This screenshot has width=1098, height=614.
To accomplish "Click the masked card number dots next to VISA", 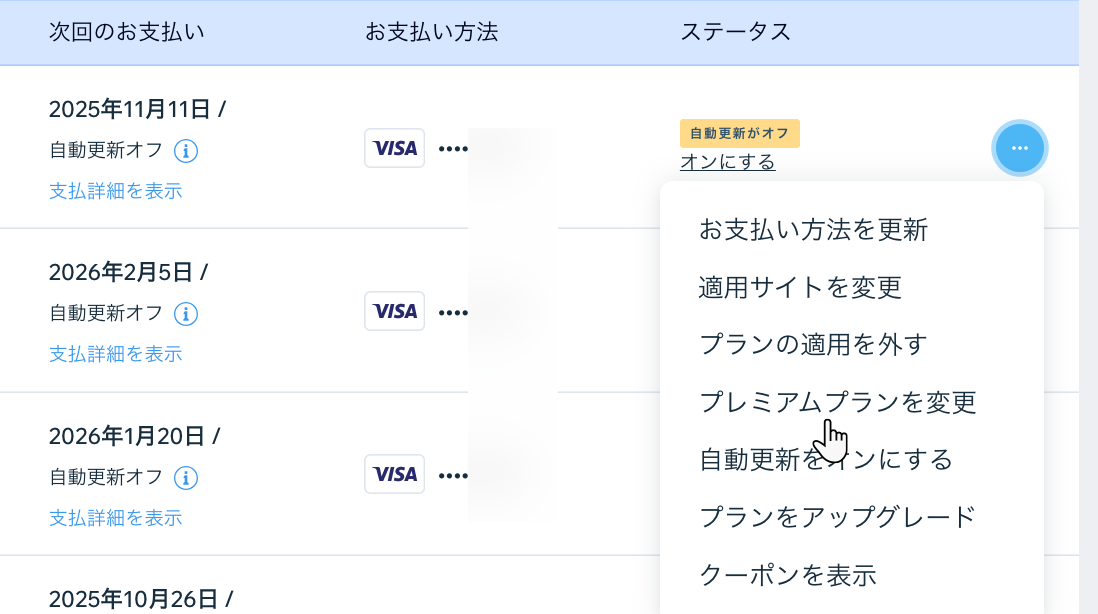I will coord(452,147).
